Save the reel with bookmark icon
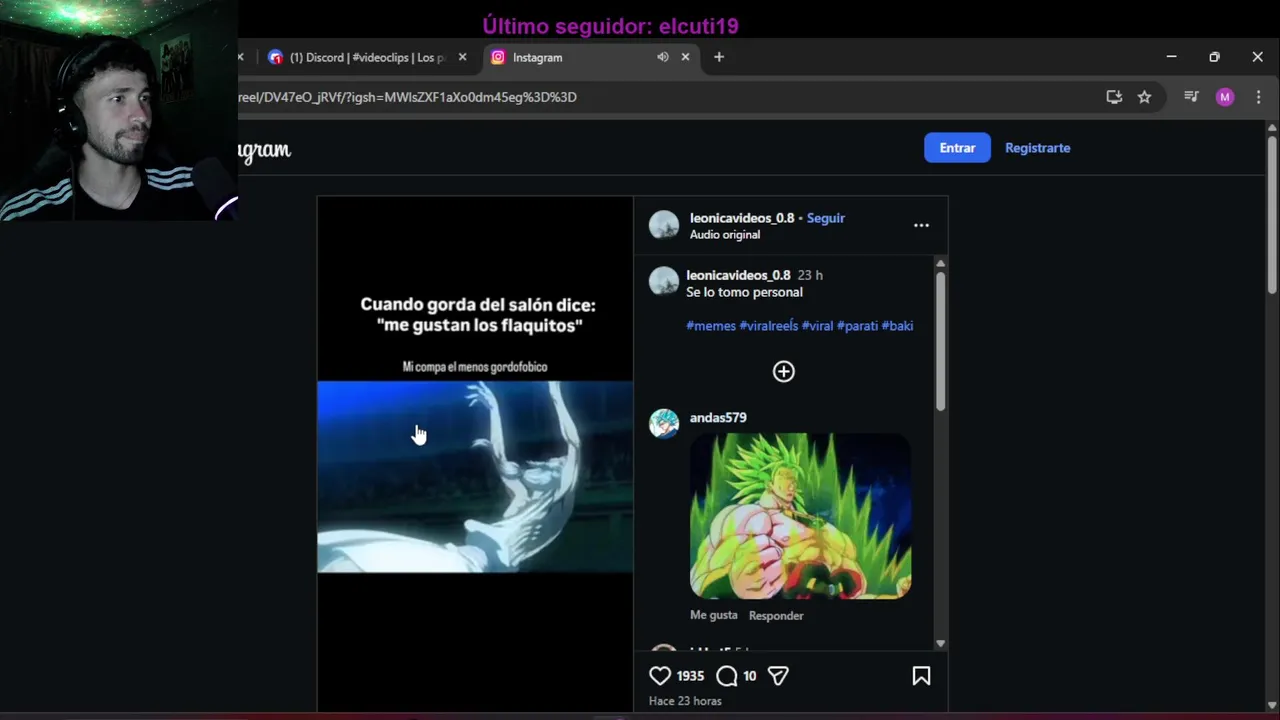The height and width of the screenshot is (720, 1280). coord(921,676)
